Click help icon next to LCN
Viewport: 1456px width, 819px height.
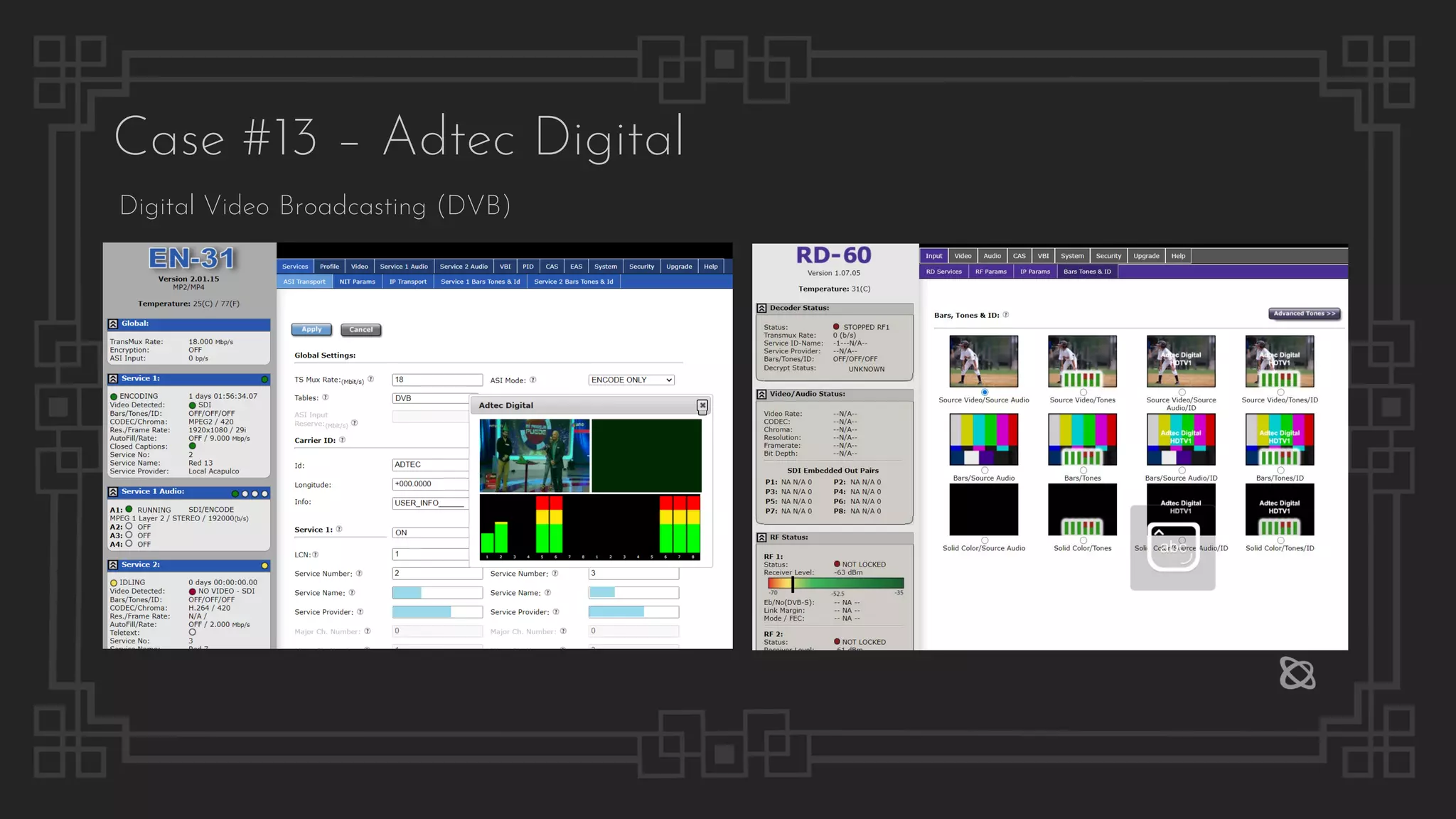coord(315,555)
